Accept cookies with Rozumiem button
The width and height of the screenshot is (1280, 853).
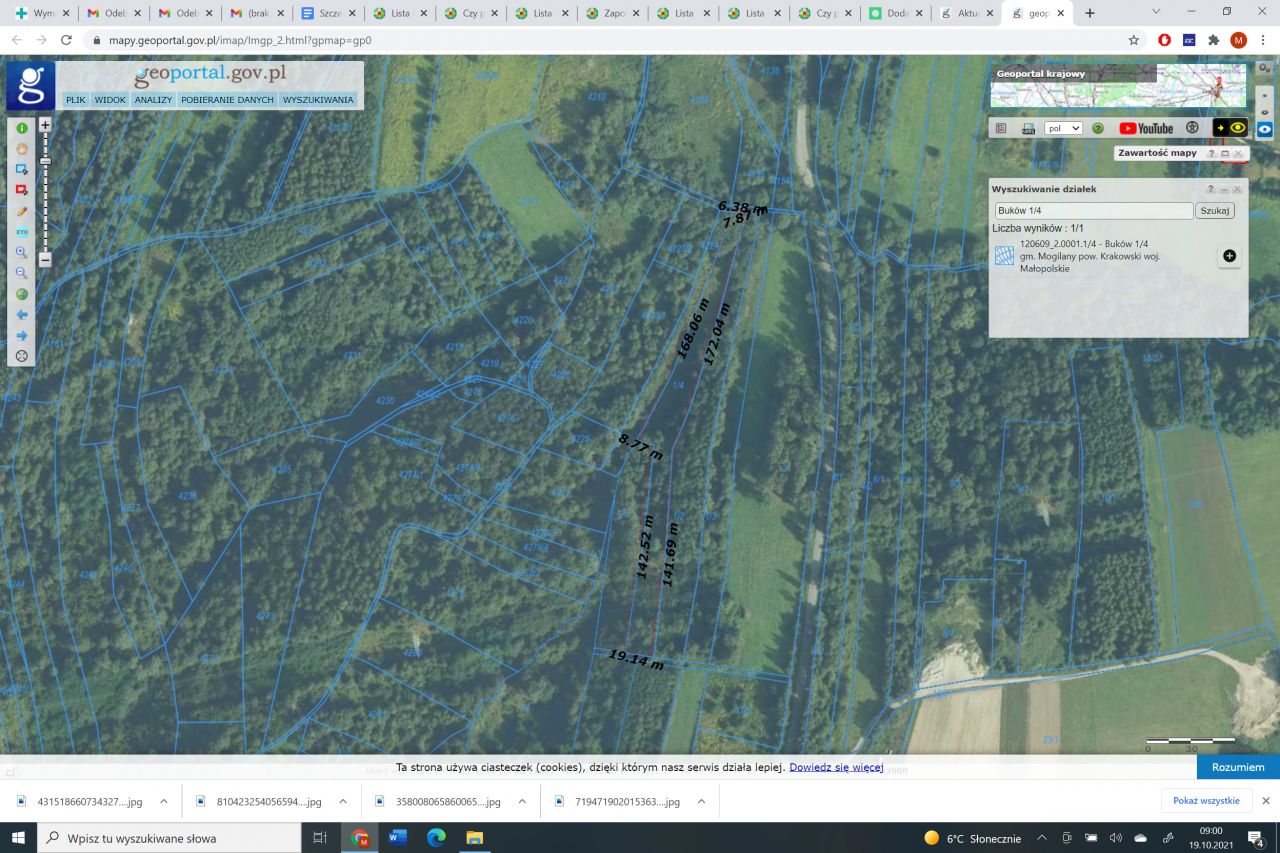click(1238, 767)
